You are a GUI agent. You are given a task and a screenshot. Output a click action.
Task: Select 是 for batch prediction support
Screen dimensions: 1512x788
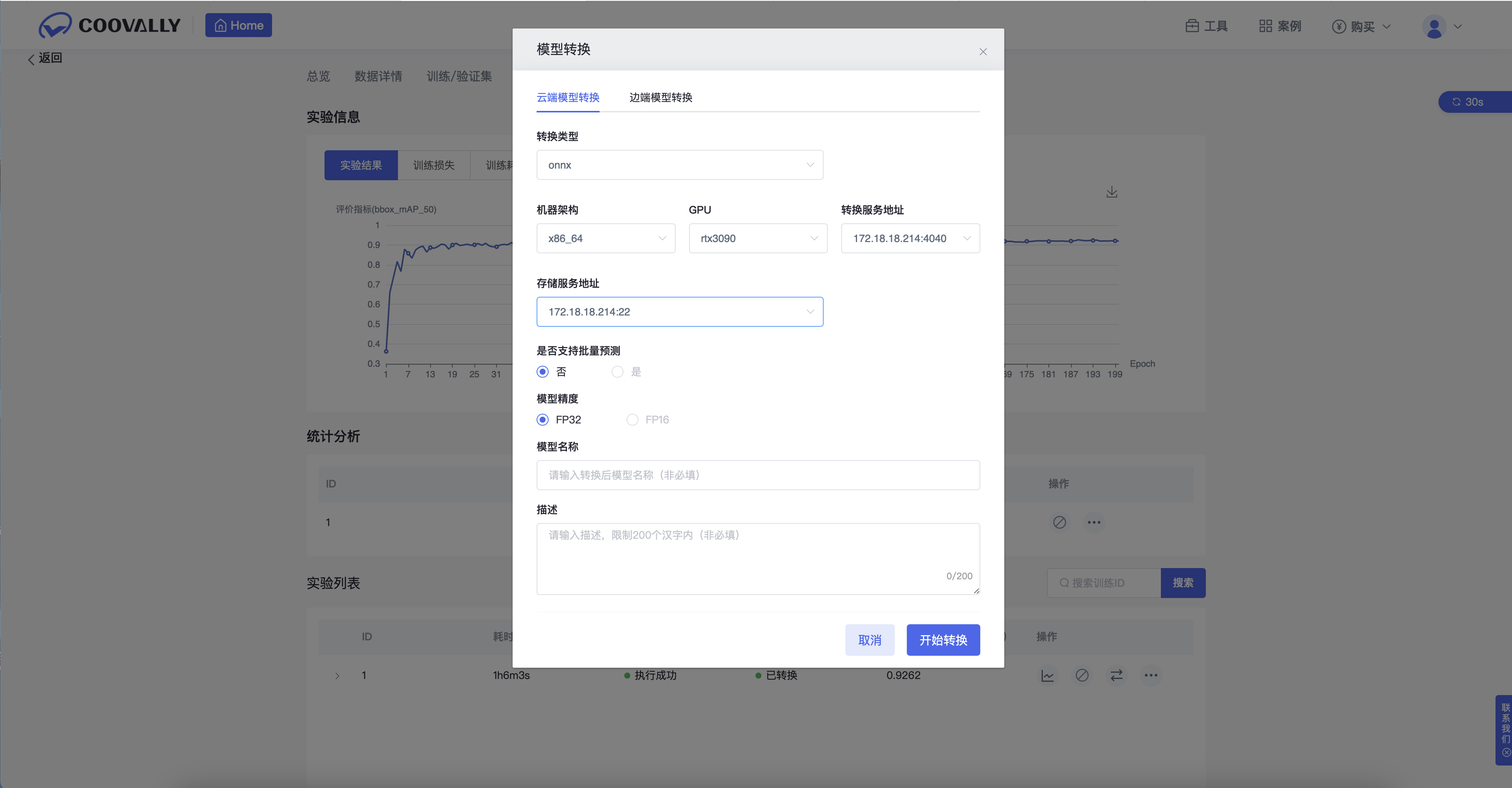pyautogui.click(x=618, y=372)
